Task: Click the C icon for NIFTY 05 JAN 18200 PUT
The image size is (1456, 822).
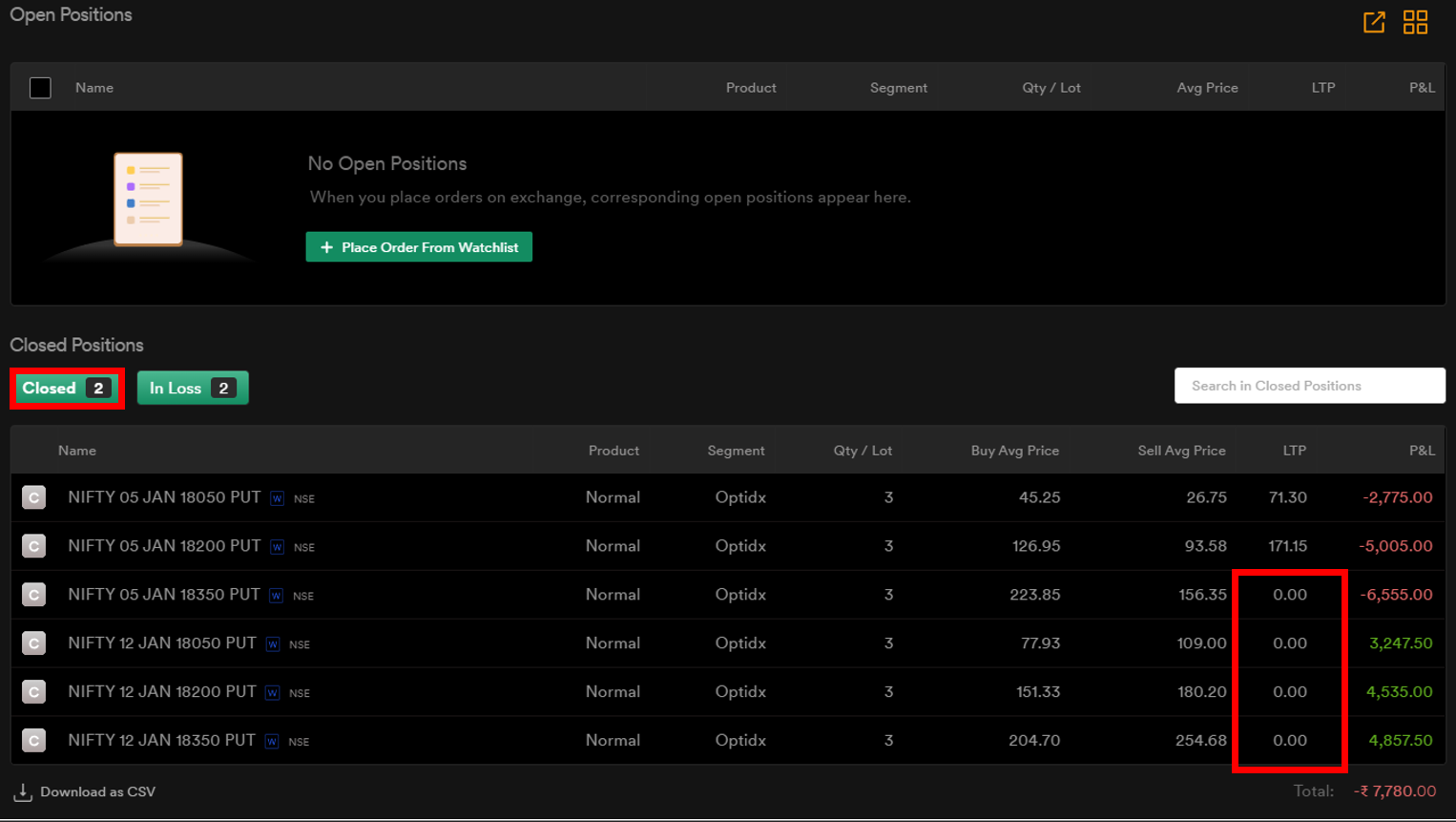Action: coord(34,546)
